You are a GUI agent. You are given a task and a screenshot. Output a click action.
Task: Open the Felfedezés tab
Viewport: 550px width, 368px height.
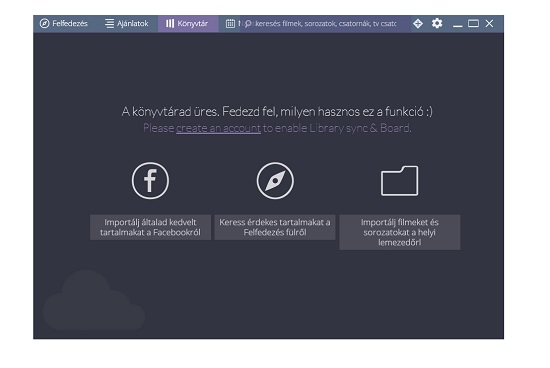(x=64, y=24)
